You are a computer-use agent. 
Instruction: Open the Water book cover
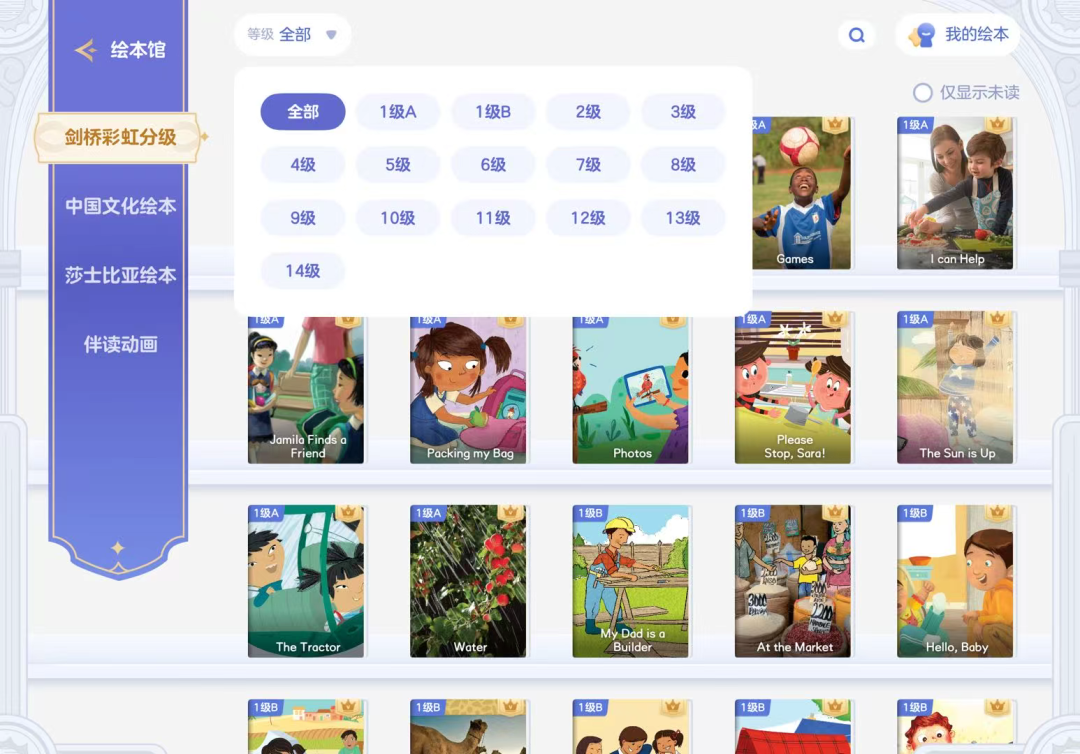coord(468,581)
